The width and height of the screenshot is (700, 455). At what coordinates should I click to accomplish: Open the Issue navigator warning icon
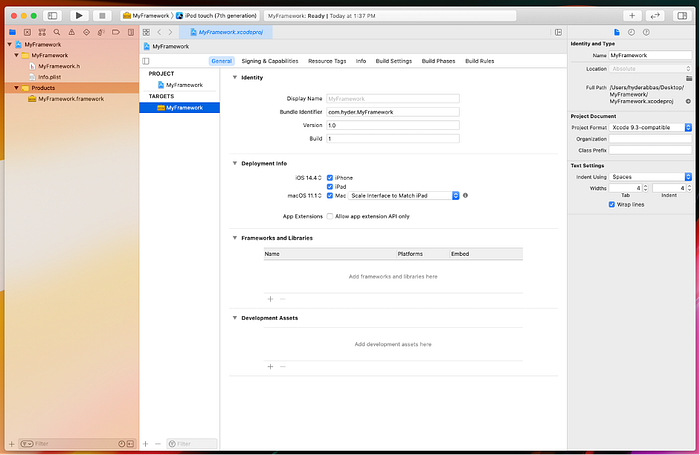(x=71, y=32)
